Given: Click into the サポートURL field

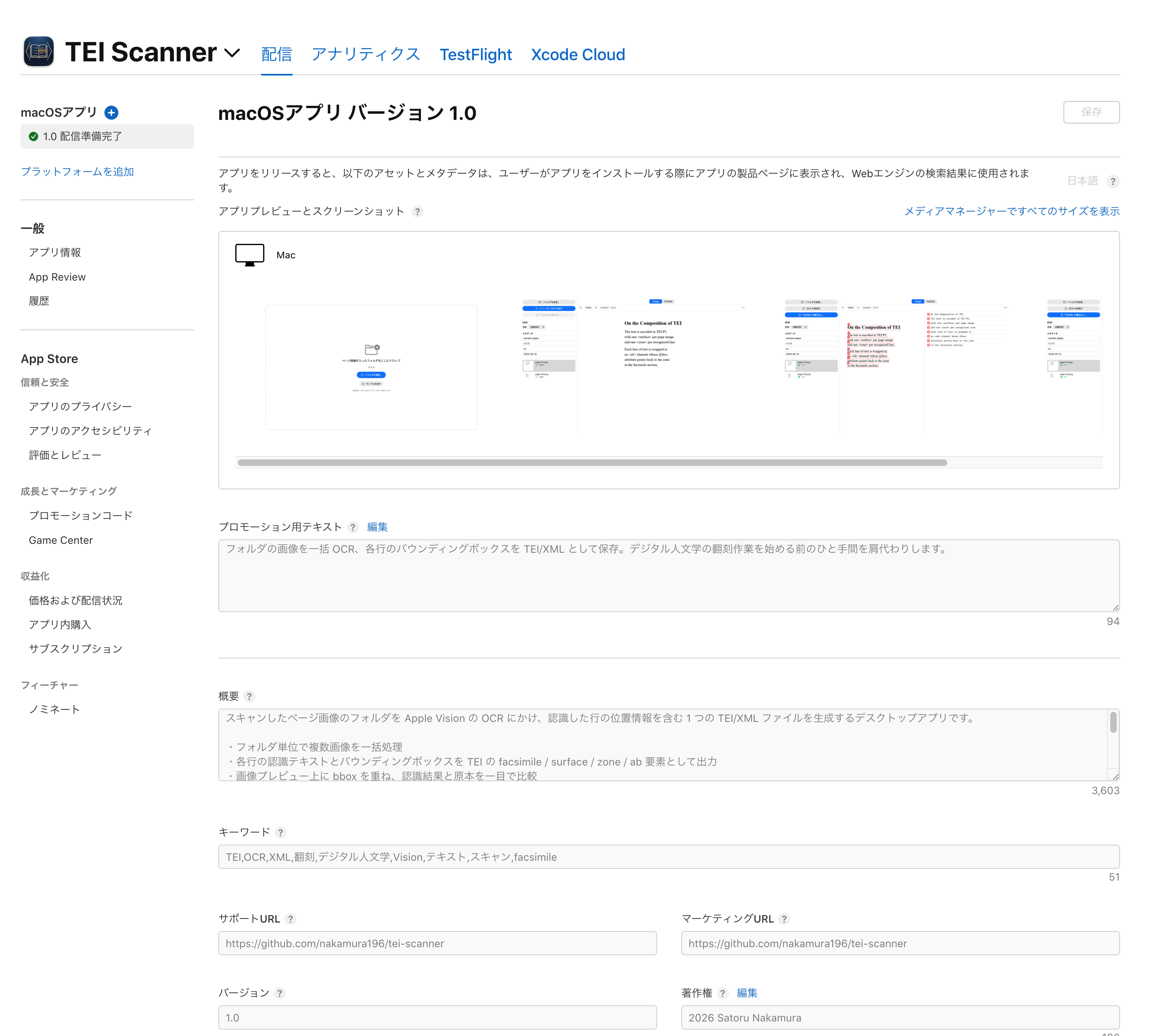Looking at the screenshot, I should 437,943.
